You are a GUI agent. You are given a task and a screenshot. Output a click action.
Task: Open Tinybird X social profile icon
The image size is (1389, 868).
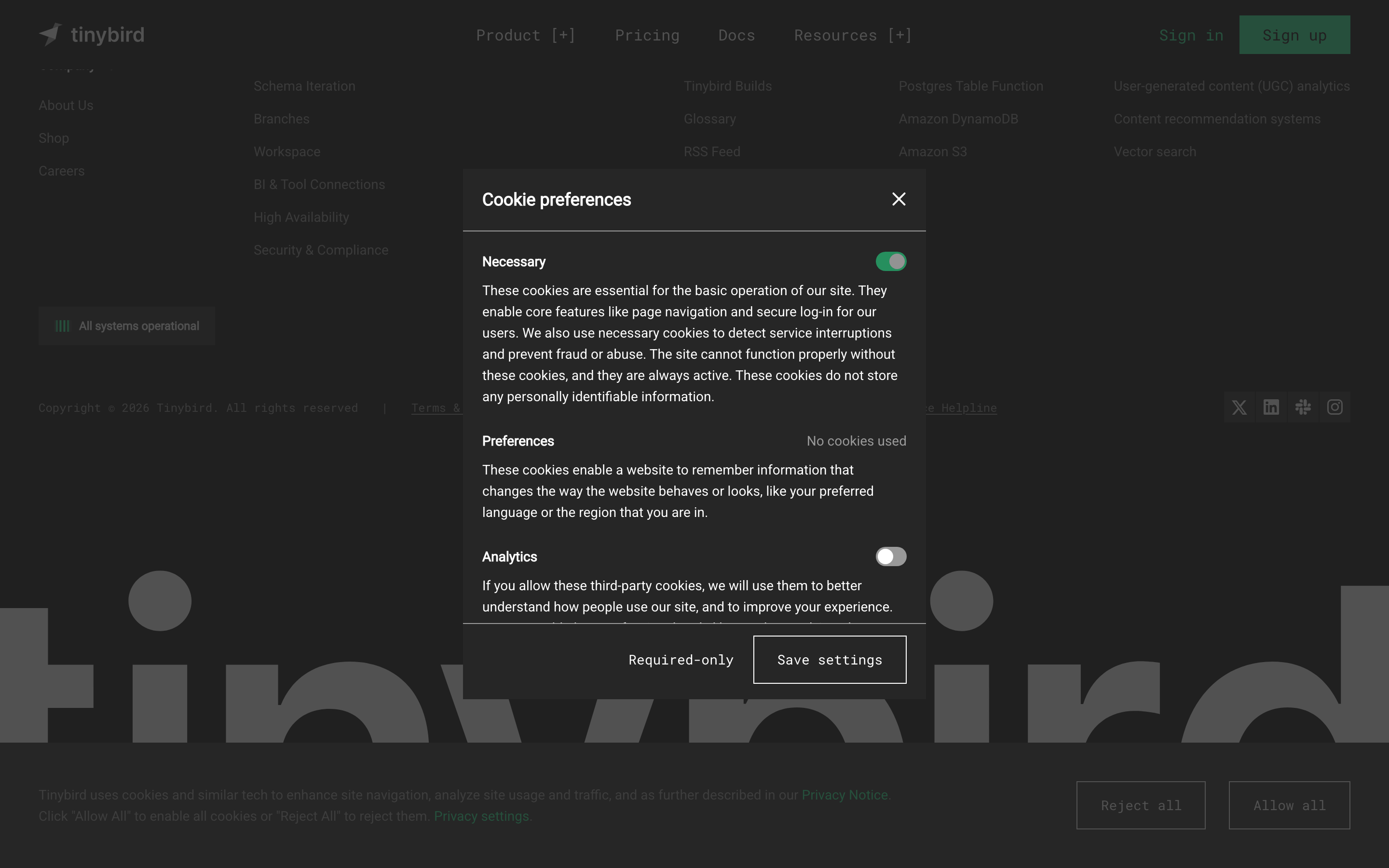pos(1239,407)
